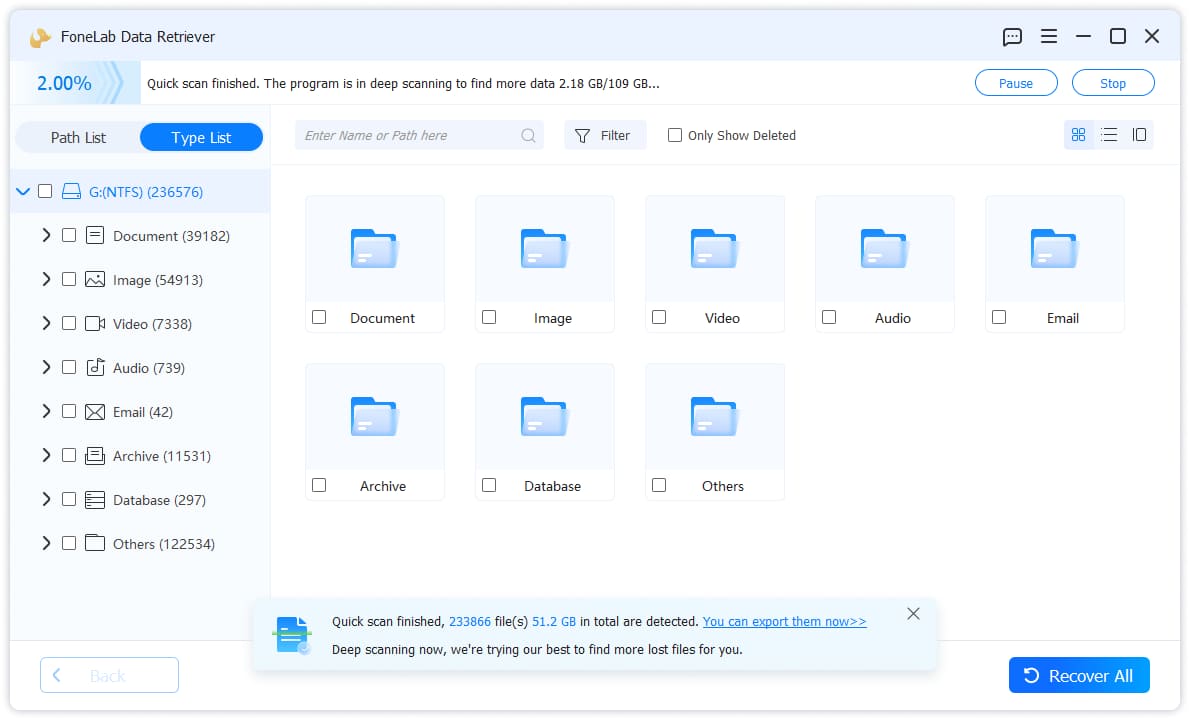This screenshot has height=720, width=1190.
Task: Select the Type List tab
Action: coord(201,137)
